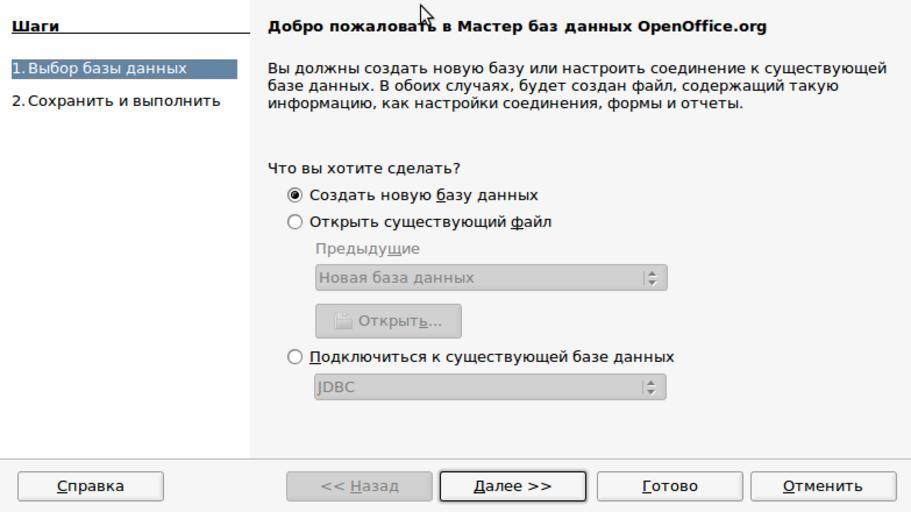Cancel the wizard with Отменить
Screen dimensions: 911x512
tap(822, 486)
